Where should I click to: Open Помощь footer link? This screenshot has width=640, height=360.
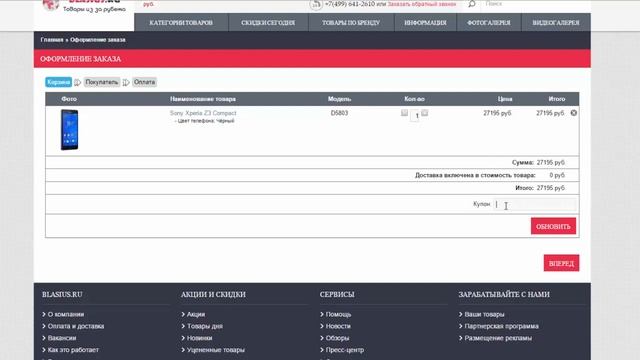coord(338,314)
